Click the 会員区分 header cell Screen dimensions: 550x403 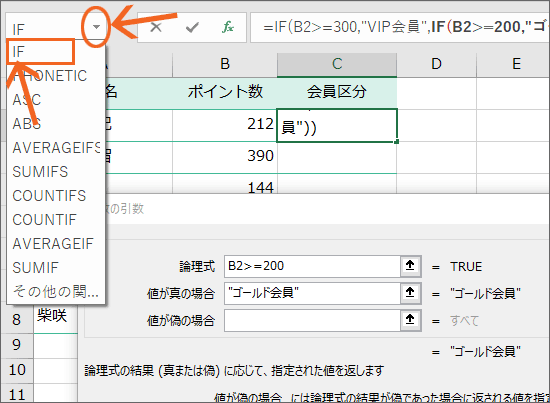pos(337,92)
